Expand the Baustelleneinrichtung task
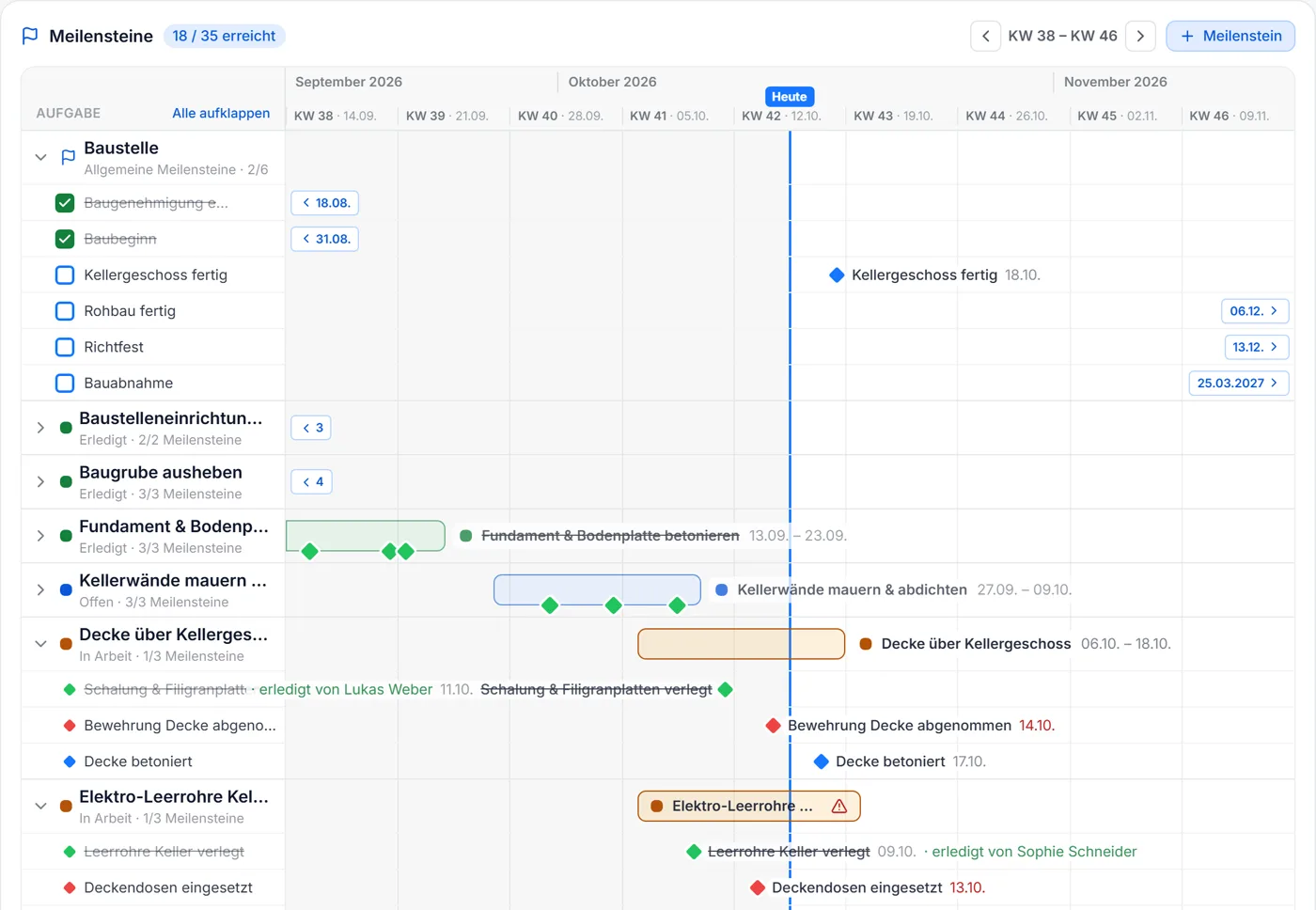1316x910 pixels. click(x=40, y=428)
